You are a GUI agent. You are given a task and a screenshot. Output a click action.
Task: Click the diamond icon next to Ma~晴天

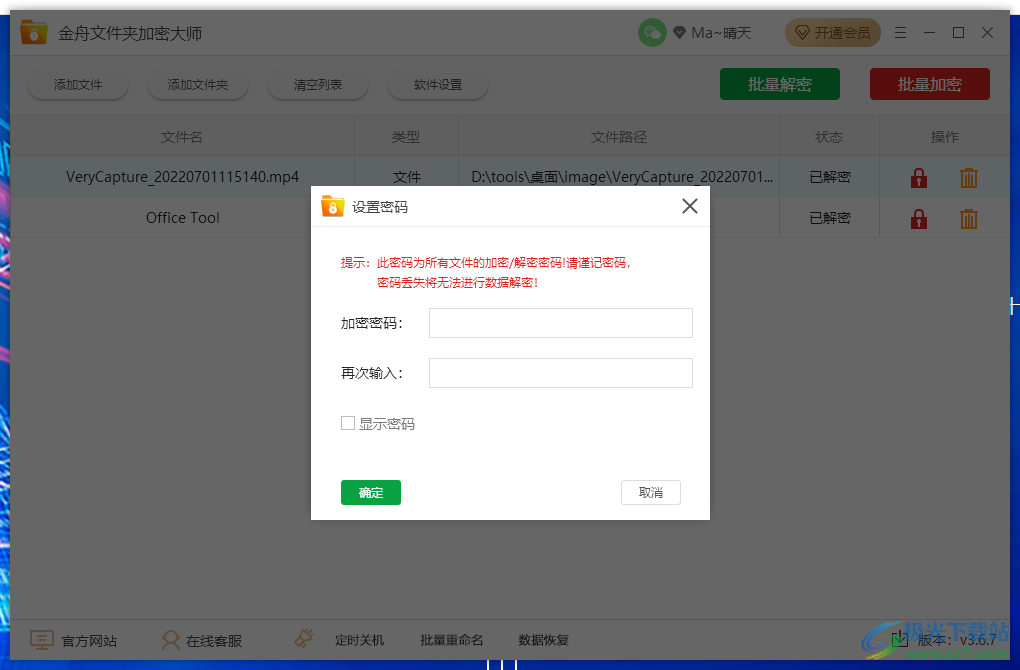(678, 32)
